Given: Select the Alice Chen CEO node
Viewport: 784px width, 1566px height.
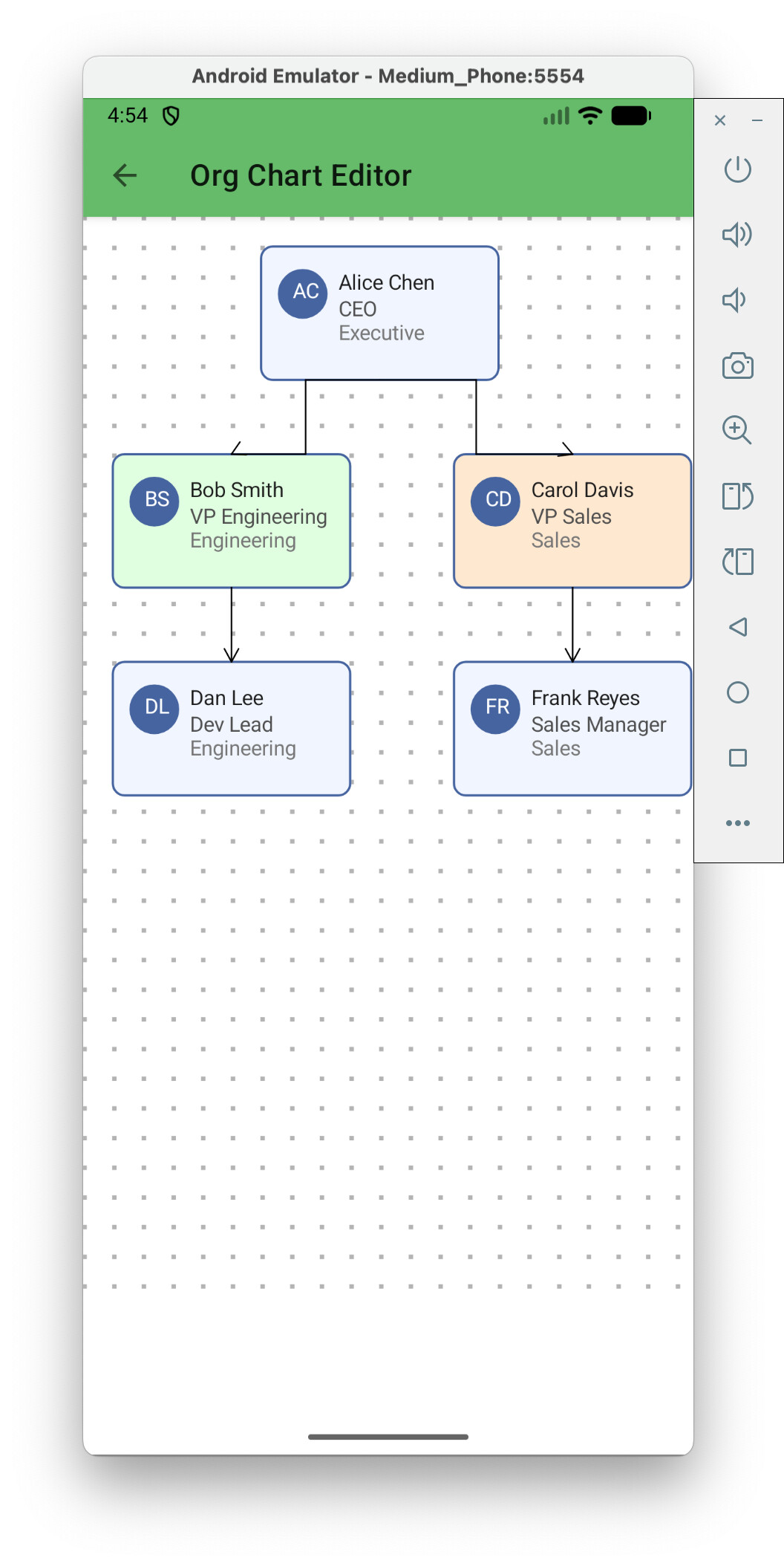Looking at the screenshot, I should pos(379,313).
